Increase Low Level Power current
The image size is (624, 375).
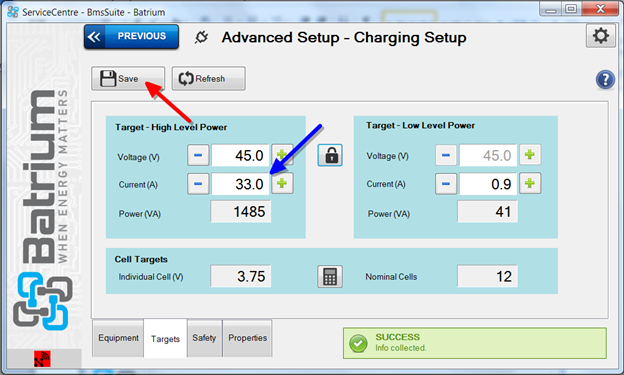pyautogui.click(x=530, y=184)
